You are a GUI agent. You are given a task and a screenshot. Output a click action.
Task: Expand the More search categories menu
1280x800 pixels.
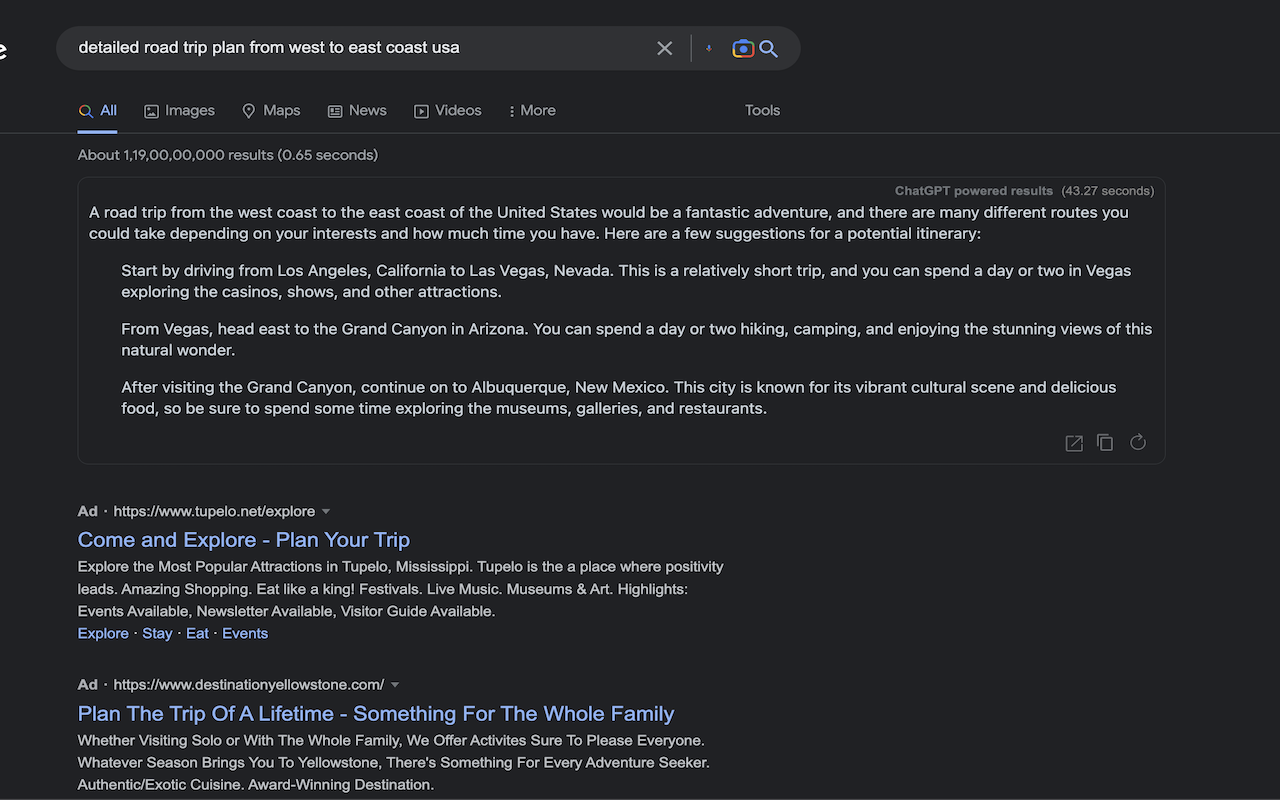pos(532,111)
